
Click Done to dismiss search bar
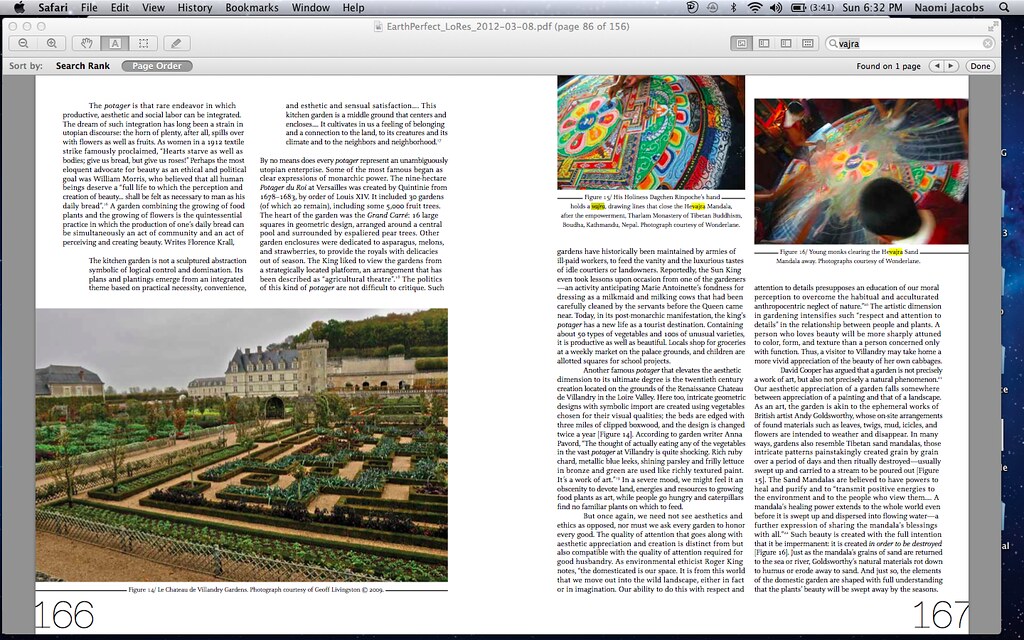tap(980, 66)
